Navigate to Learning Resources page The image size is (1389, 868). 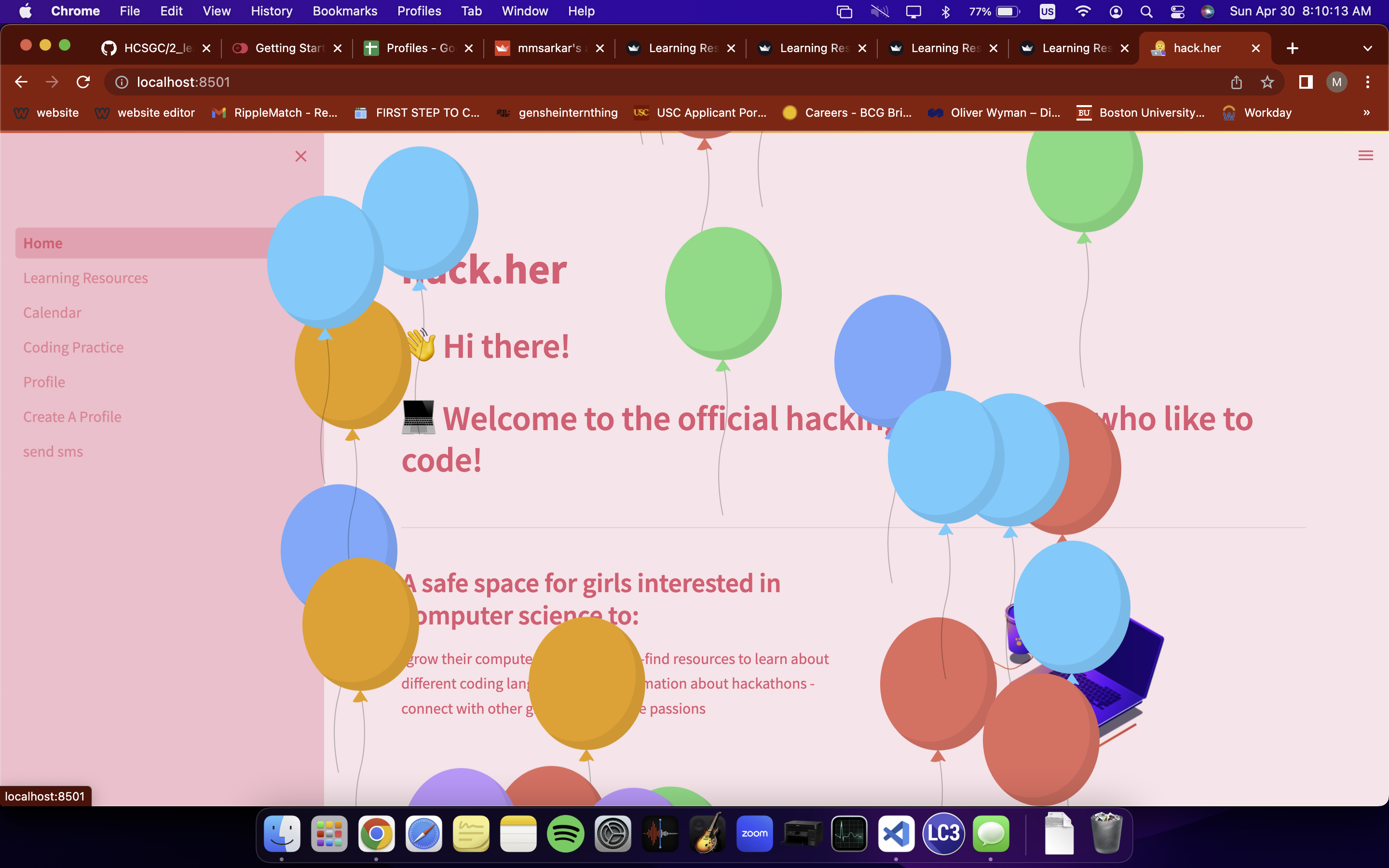click(85, 278)
